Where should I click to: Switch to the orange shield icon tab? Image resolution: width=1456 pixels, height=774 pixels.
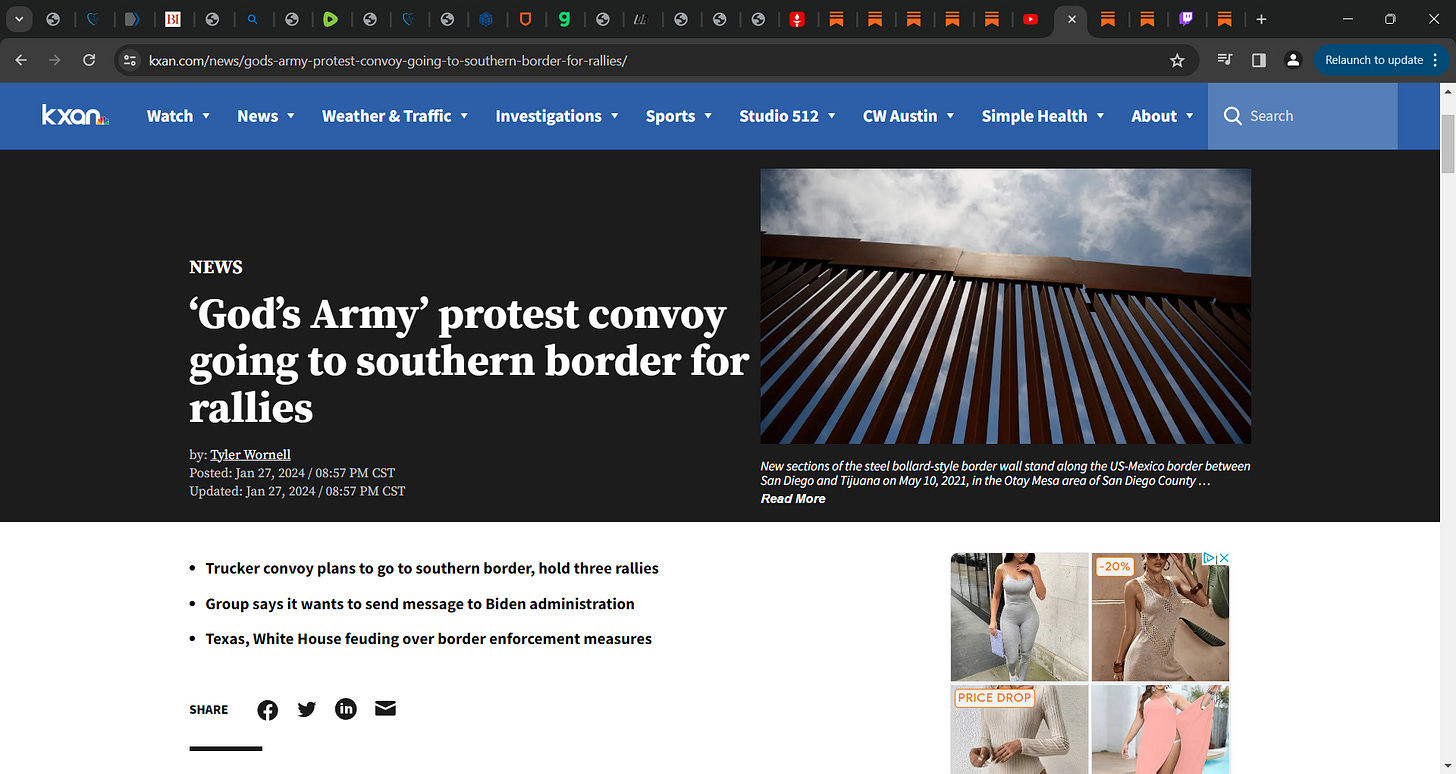(525, 19)
